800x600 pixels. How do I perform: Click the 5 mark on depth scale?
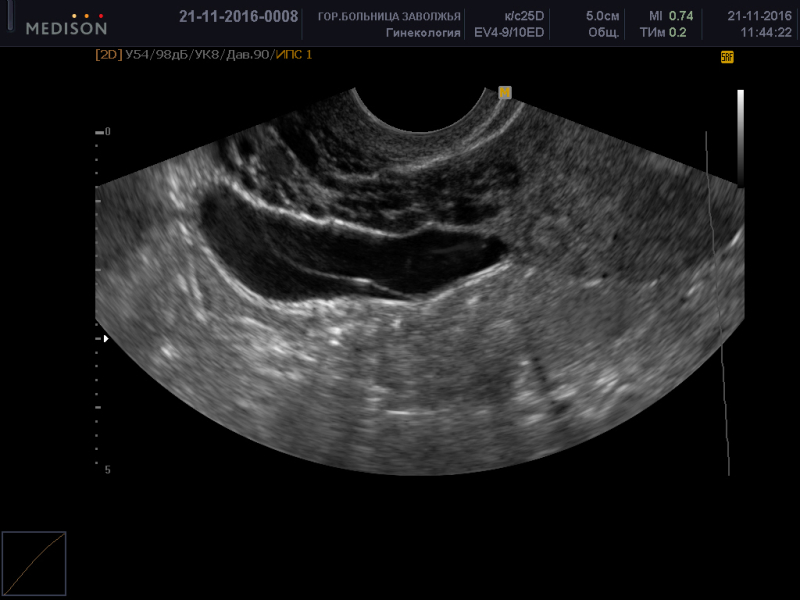tap(108, 470)
